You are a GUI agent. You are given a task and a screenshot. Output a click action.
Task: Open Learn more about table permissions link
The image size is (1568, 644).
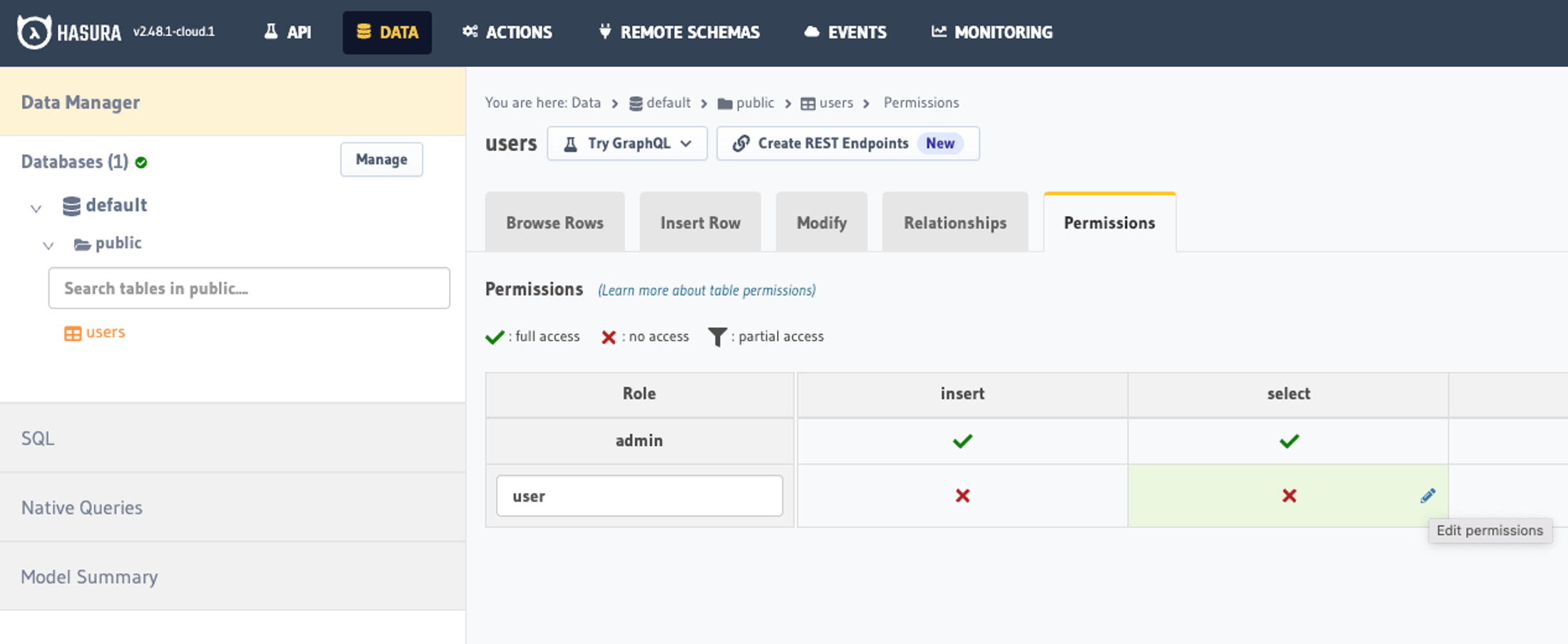pyautogui.click(x=707, y=290)
